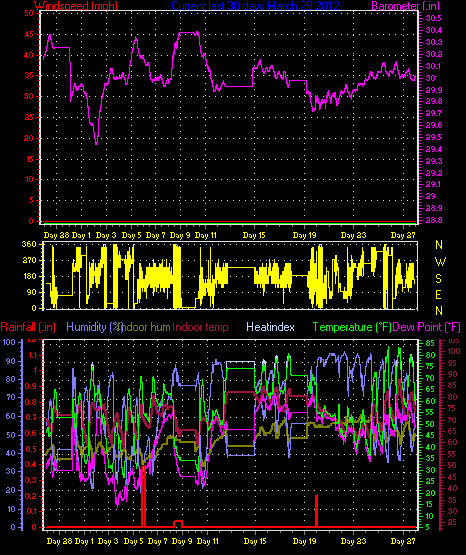Click the '30.4' barometer axis value
466x555 pixels.
pos(433,30)
